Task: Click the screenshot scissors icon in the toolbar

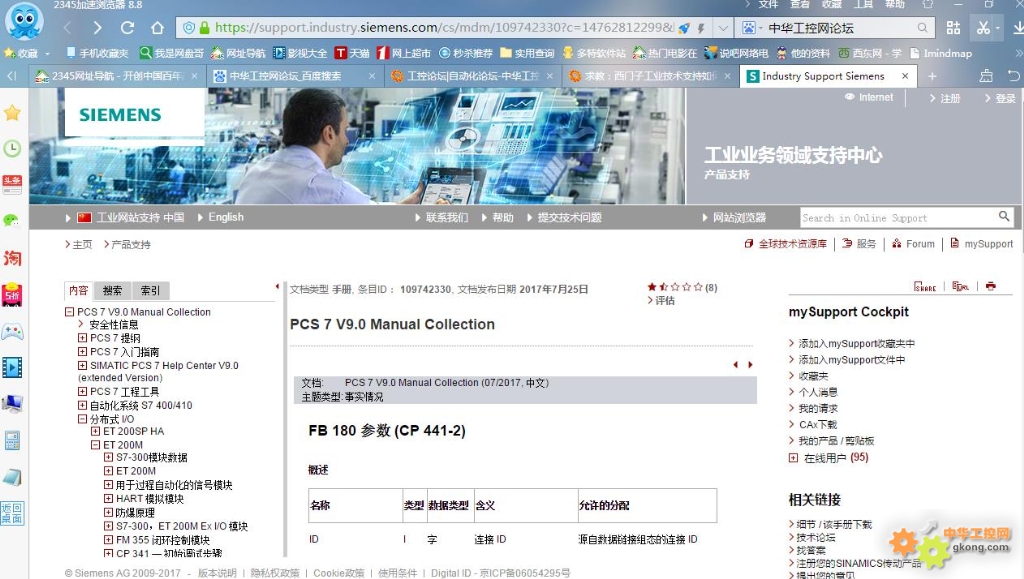Action: click(x=983, y=27)
